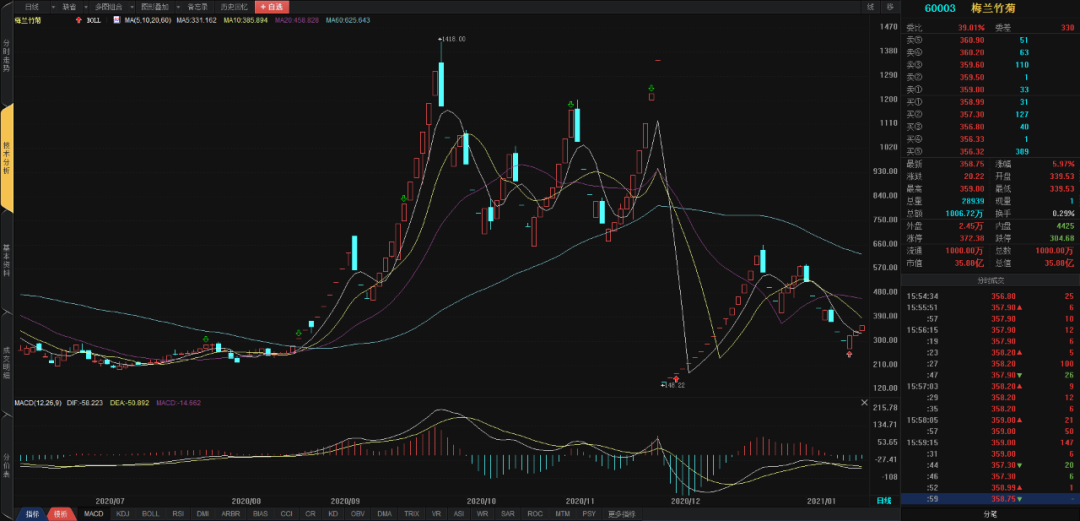This screenshot has width=1080, height=521.
Task: Select the MTM indicator tab
Action: click(563, 514)
